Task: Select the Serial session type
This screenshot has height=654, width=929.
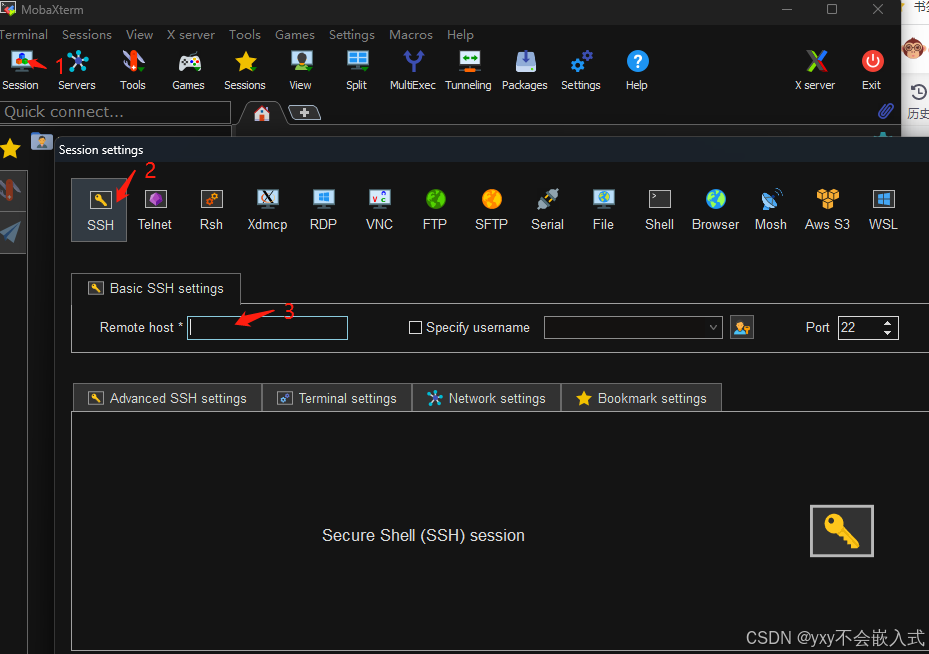Action: click(x=547, y=210)
